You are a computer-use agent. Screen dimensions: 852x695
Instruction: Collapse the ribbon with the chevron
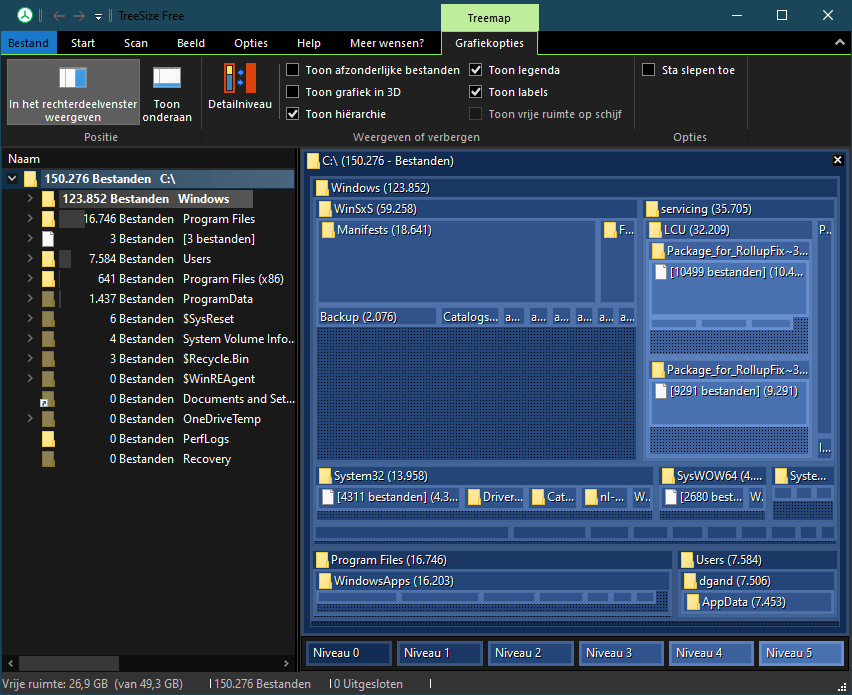pos(840,42)
